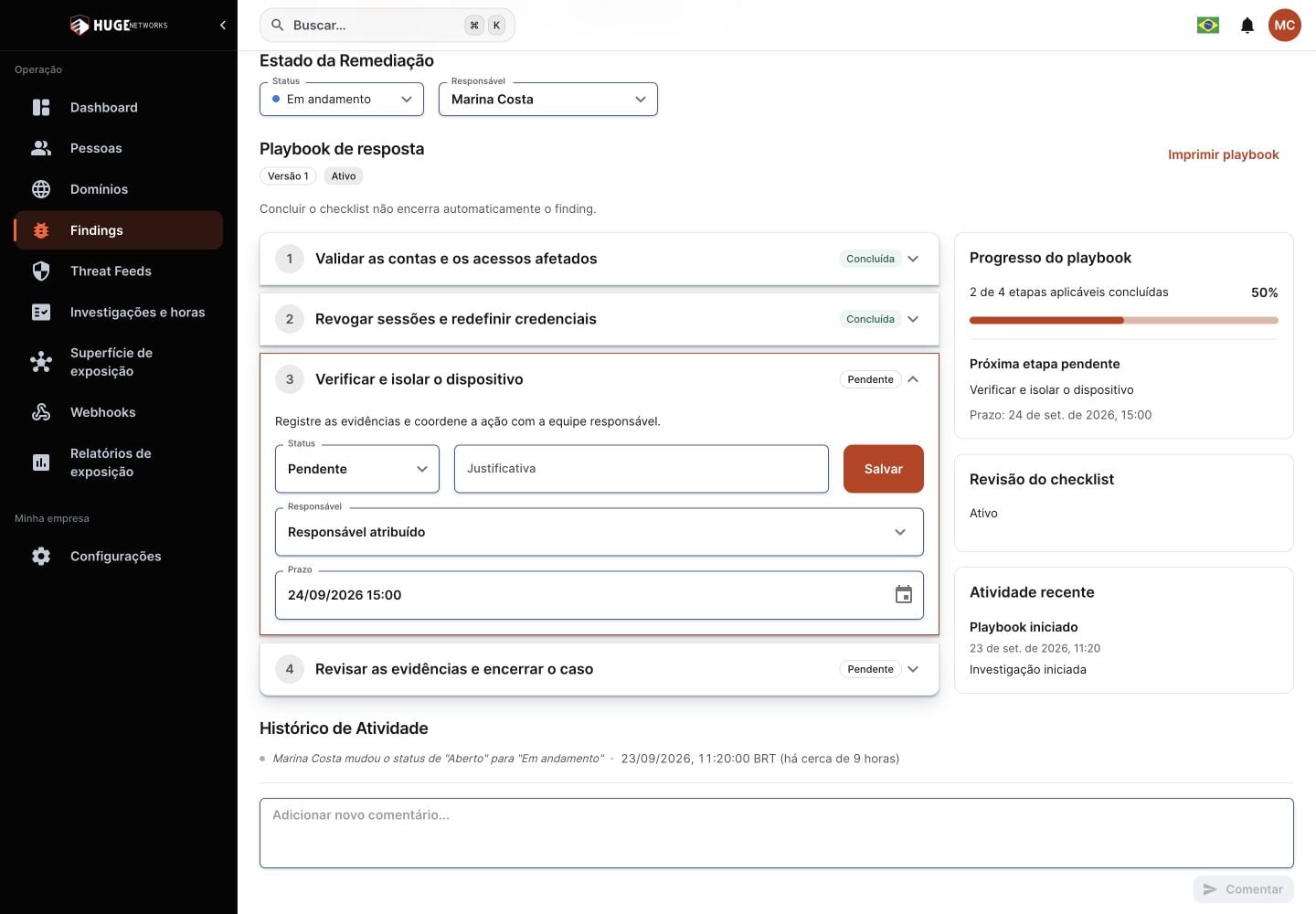Open the notifications bell
This screenshot has width=1316, height=914.
pos(1247,26)
